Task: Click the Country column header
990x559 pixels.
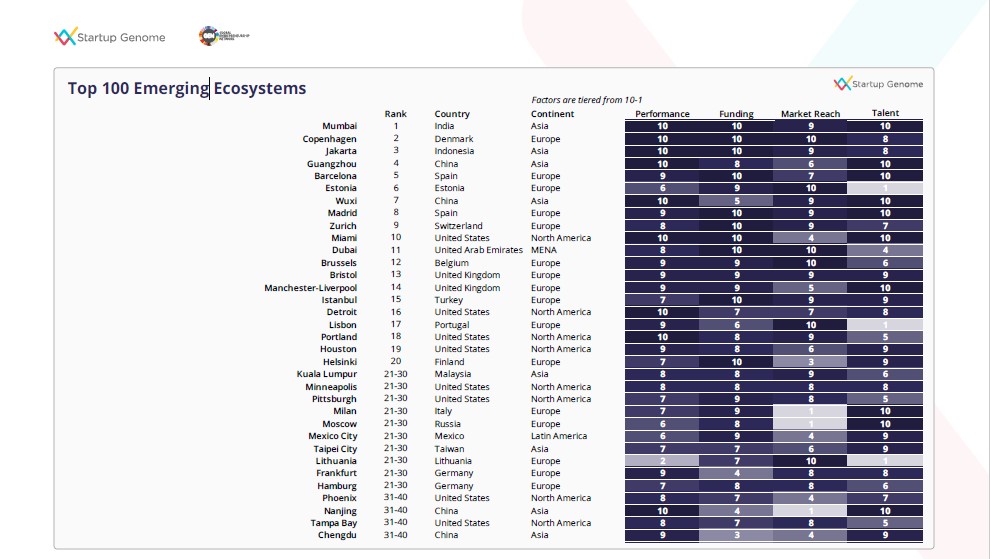Action: [x=452, y=114]
